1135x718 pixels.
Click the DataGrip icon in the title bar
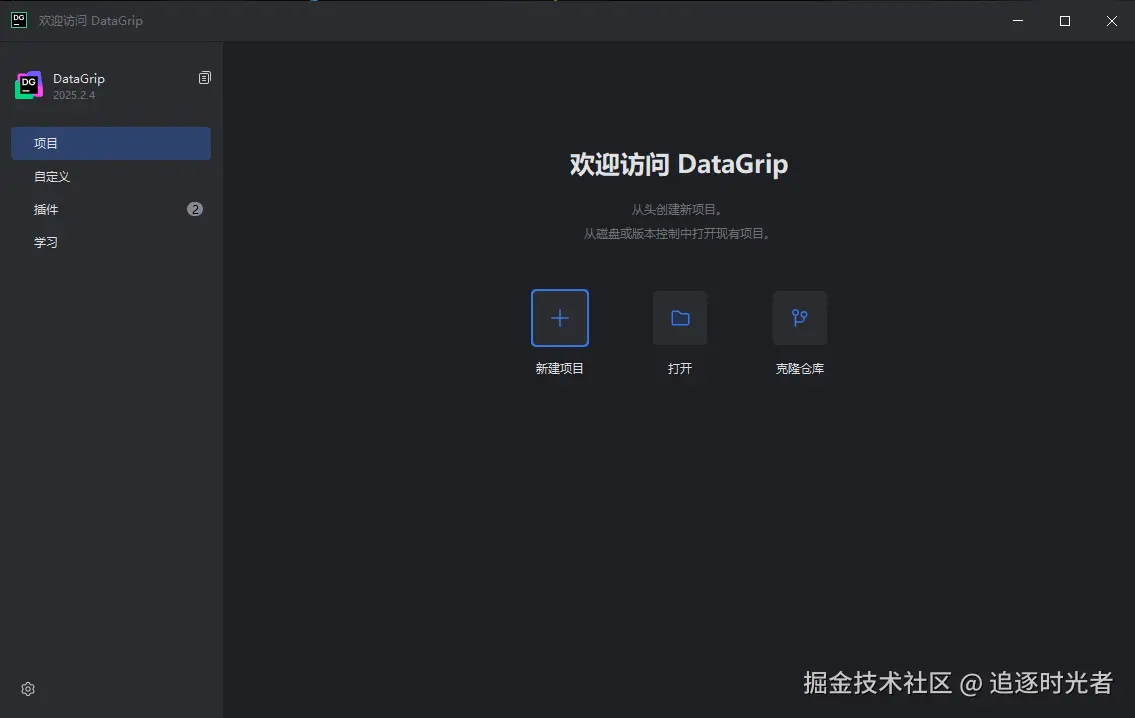click(x=19, y=20)
